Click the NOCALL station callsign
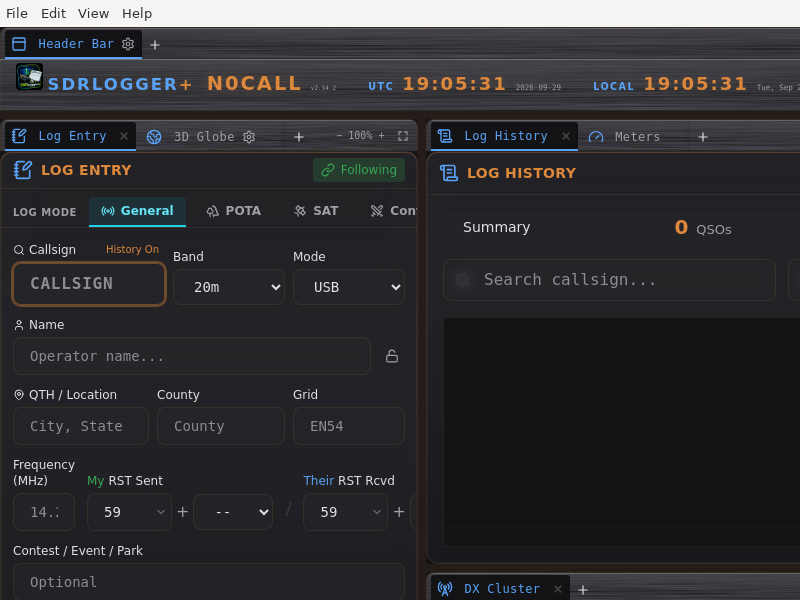Viewport: 800px width, 600px height. pos(254,83)
